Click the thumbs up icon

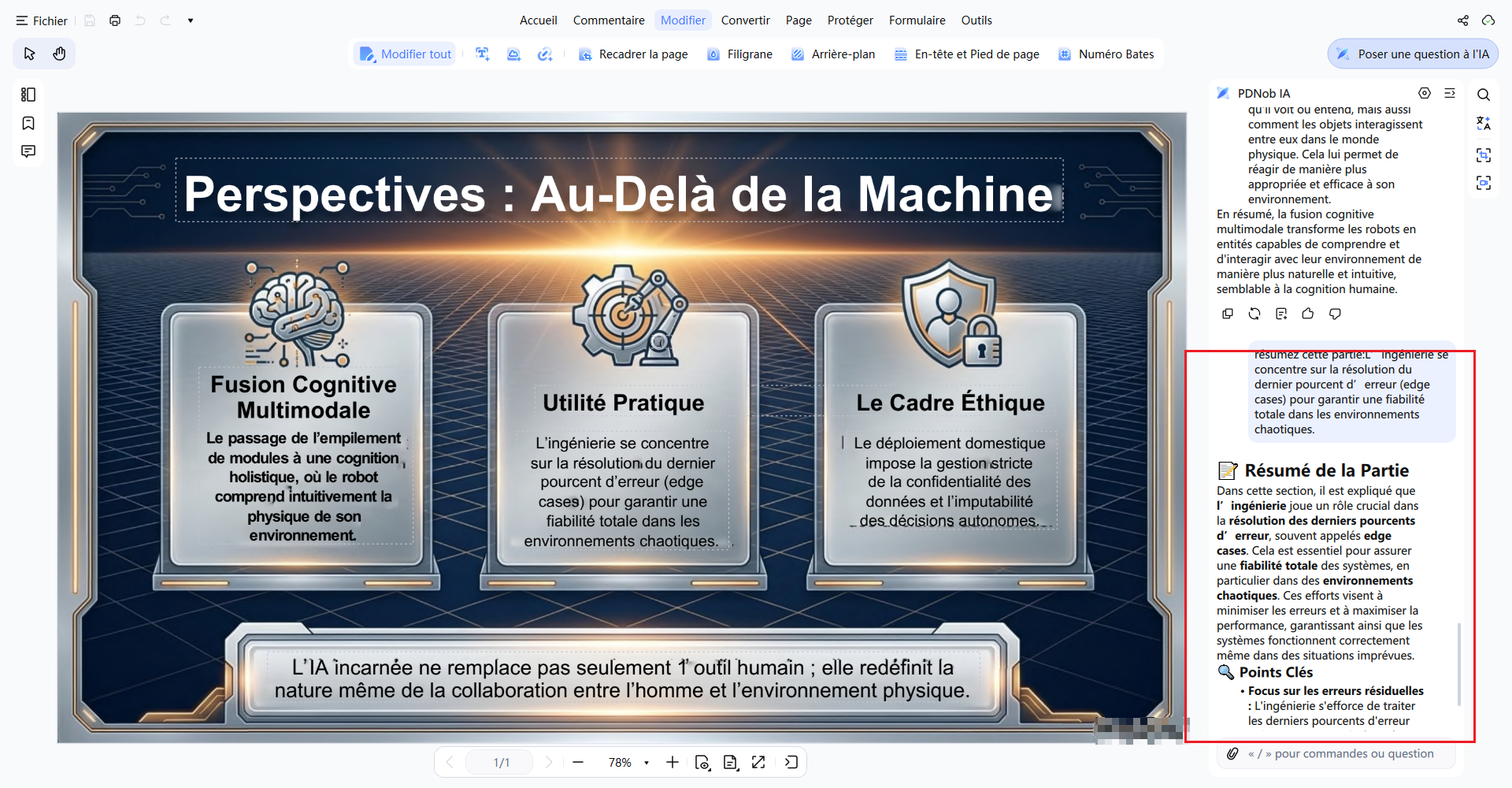point(1308,314)
